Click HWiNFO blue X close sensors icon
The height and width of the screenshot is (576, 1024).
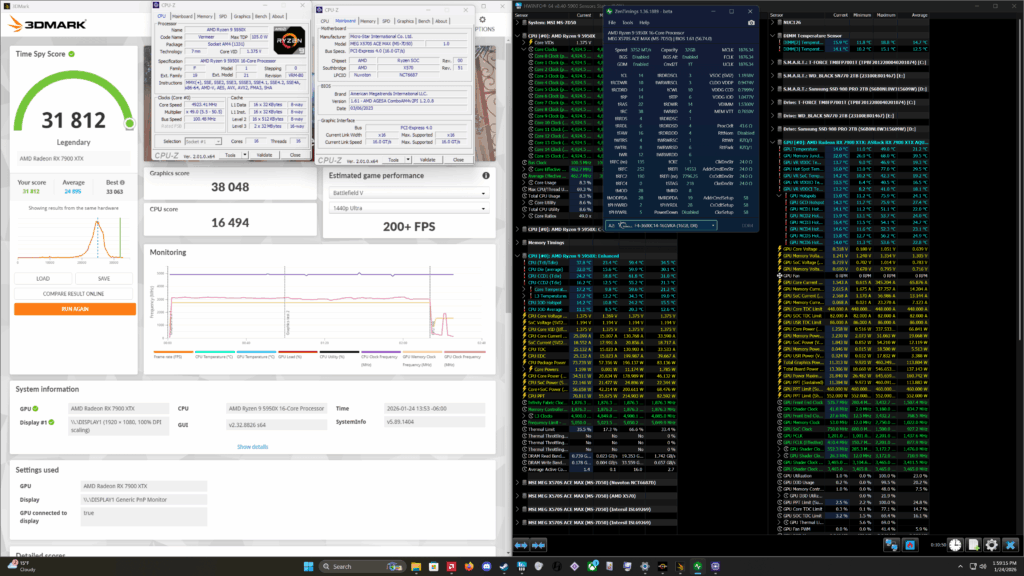tap(1010, 545)
